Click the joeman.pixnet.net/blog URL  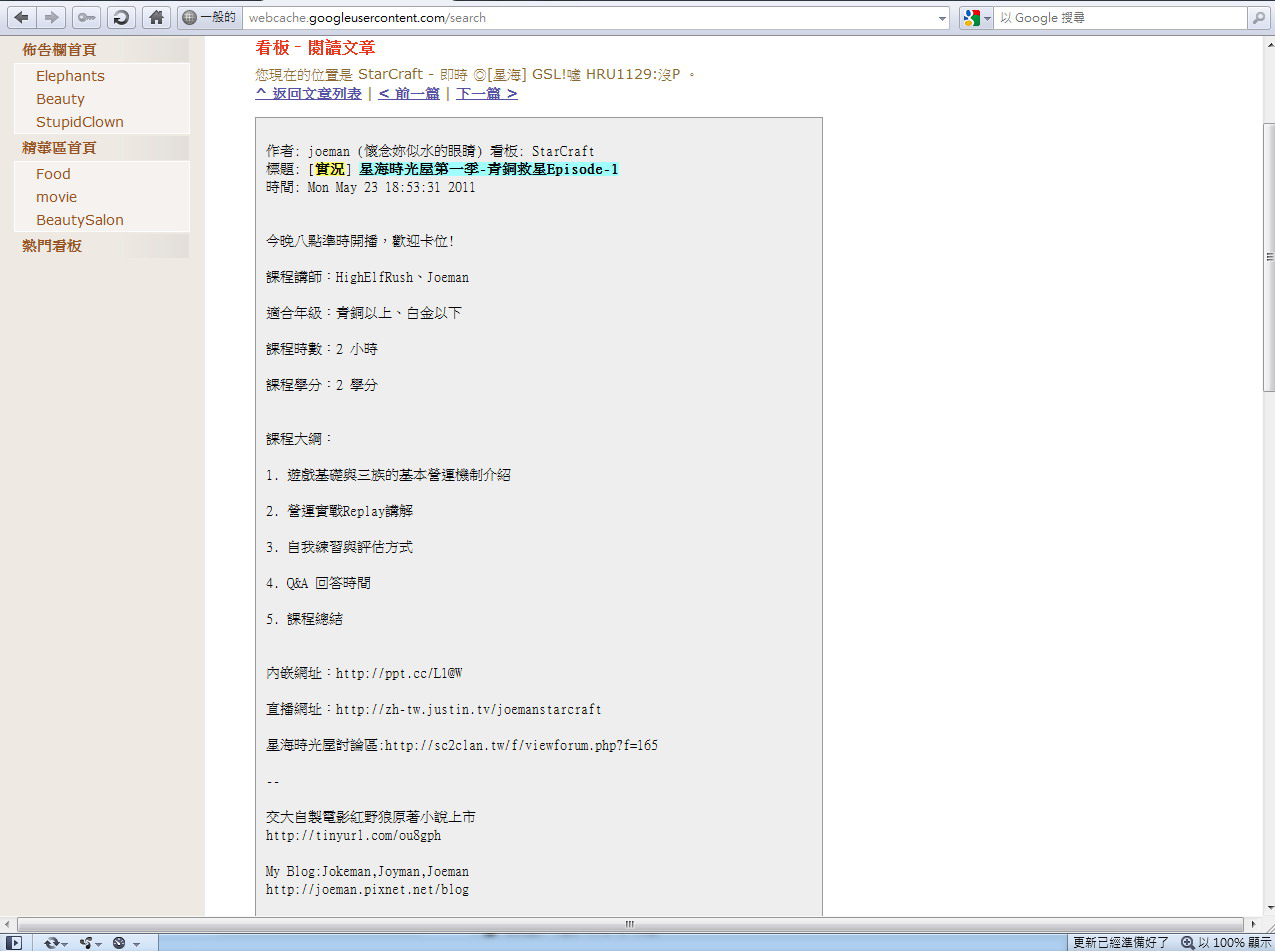367,889
